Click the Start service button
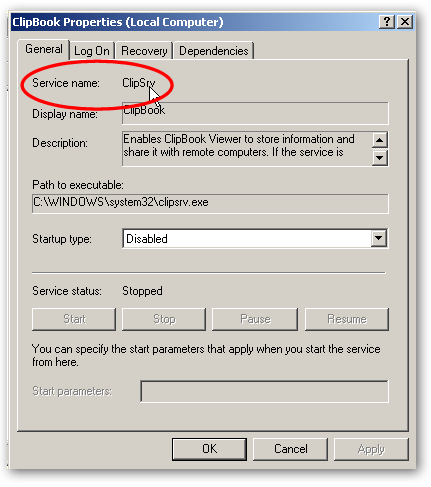This screenshot has width=431, height=487. (x=74, y=319)
